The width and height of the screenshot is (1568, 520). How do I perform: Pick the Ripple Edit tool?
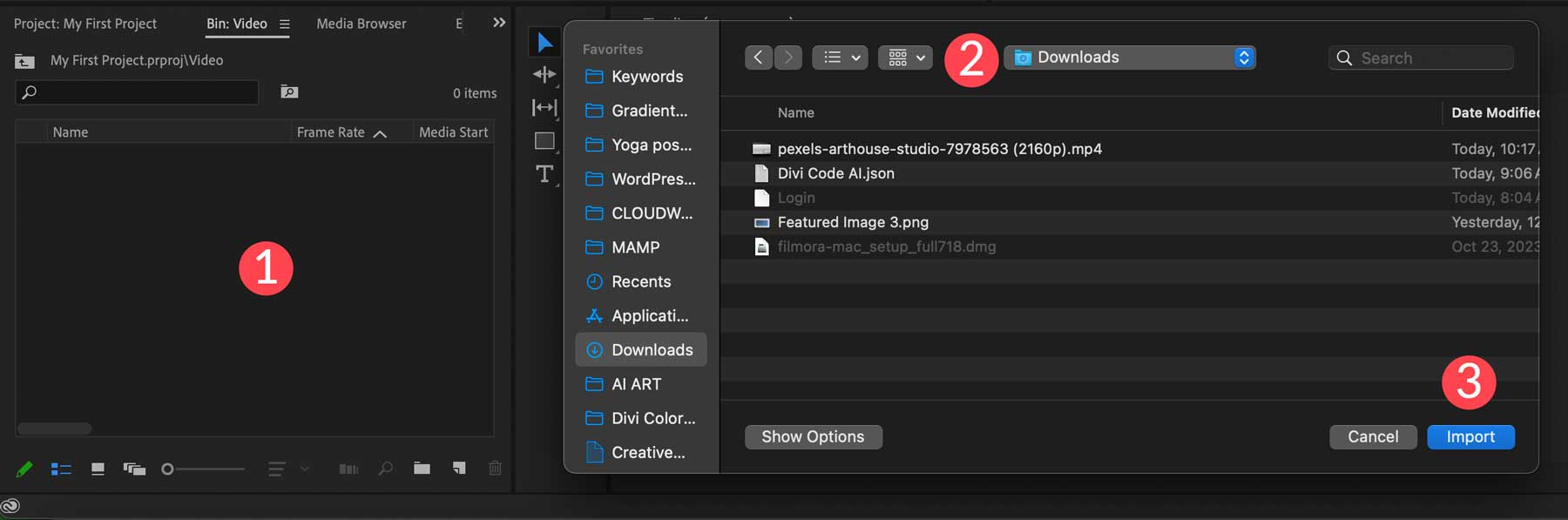[544, 75]
